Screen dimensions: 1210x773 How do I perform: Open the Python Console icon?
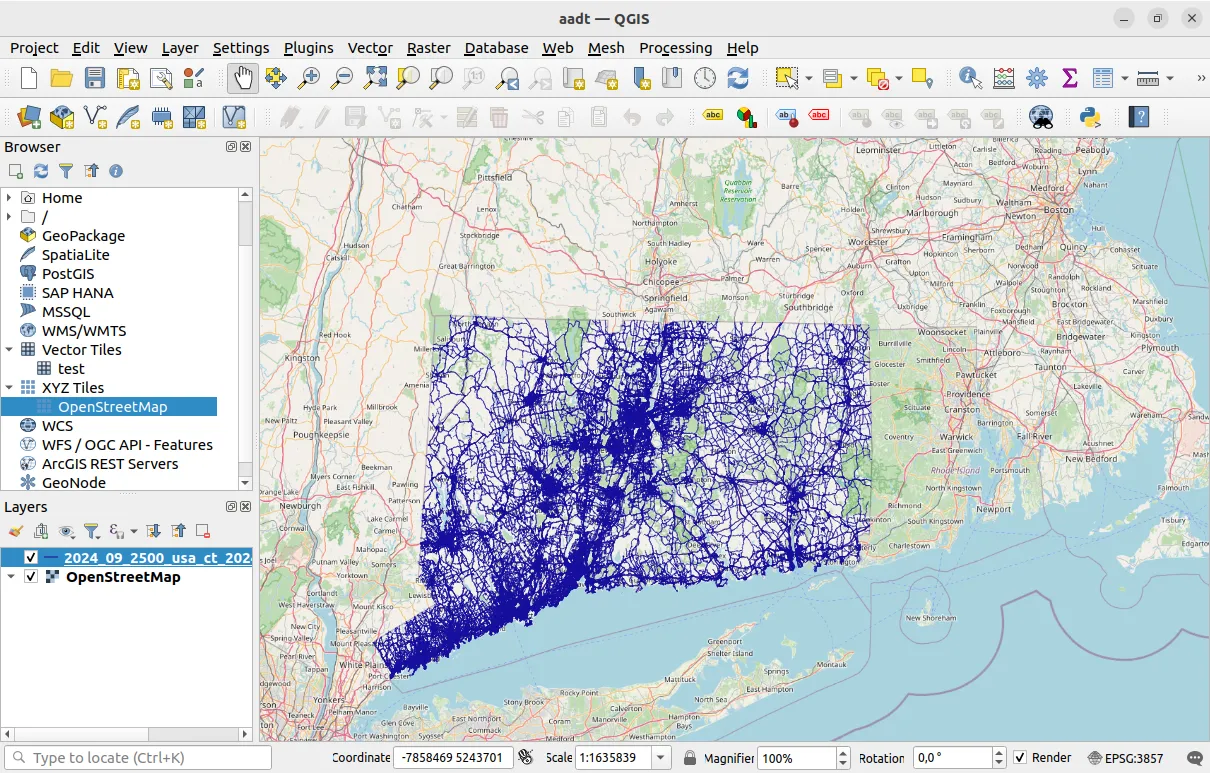tap(1090, 117)
